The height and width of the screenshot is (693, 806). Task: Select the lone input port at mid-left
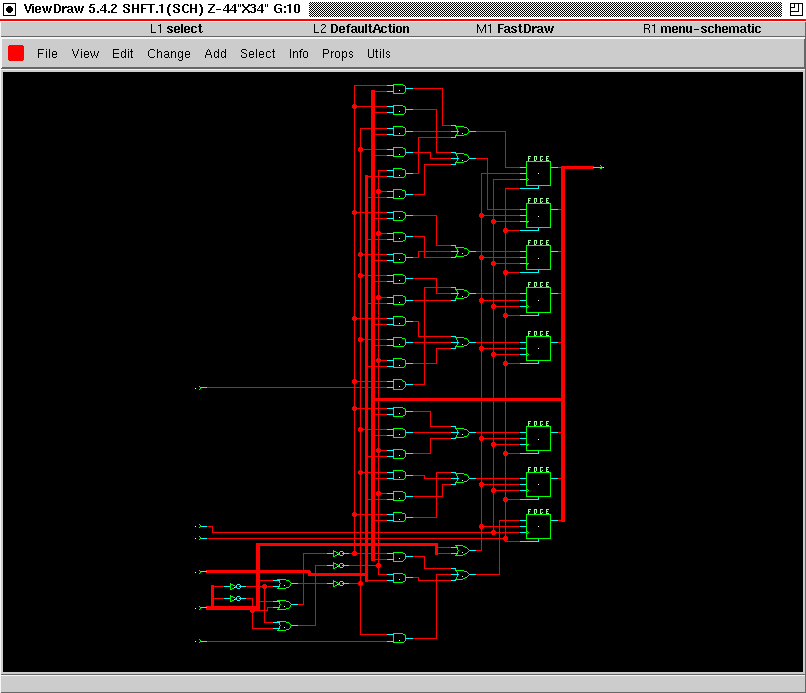click(x=200, y=387)
